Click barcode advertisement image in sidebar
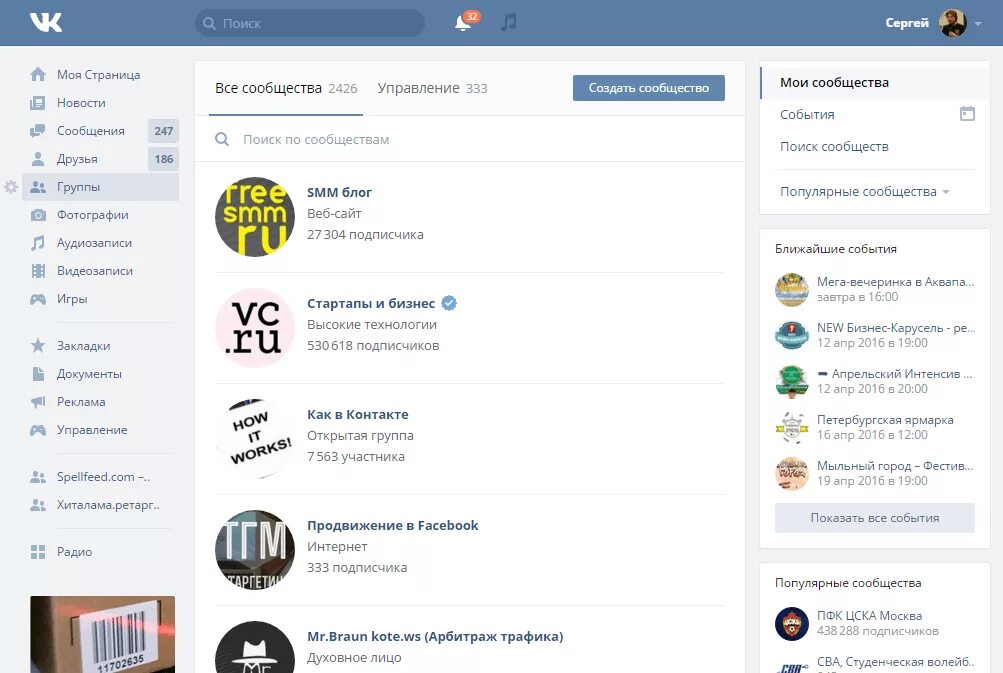The height and width of the screenshot is (673, 1003). coord(102,635)
